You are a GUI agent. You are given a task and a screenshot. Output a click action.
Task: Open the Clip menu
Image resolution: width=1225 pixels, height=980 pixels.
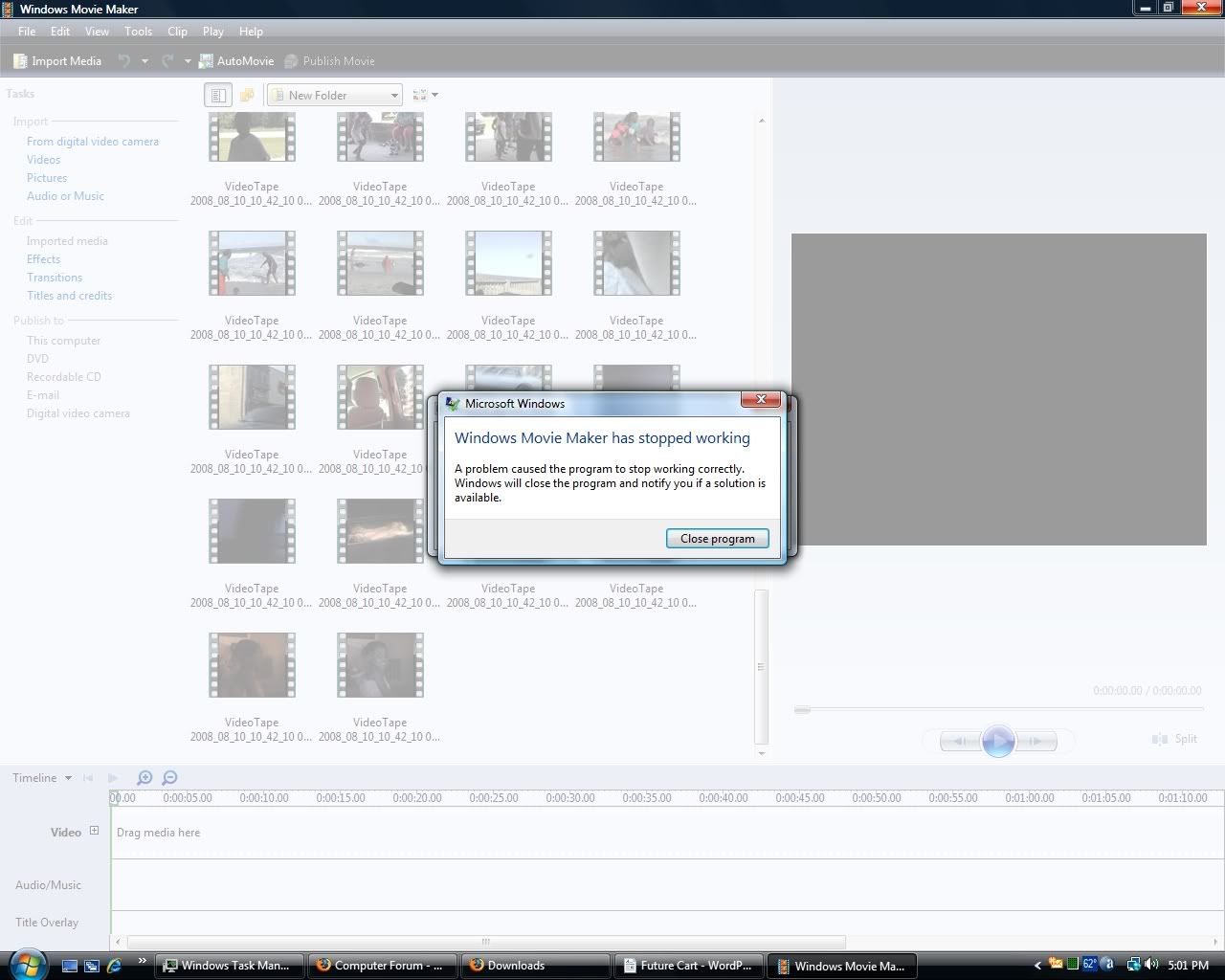pyautogui.click(x=177, y=32)
